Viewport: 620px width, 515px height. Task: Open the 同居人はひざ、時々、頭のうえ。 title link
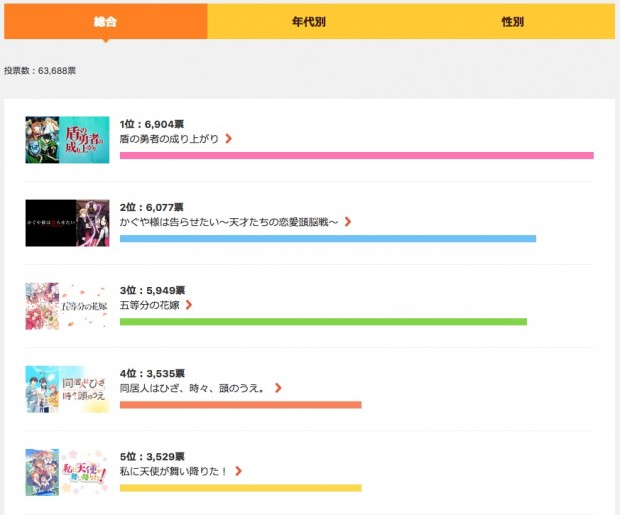click(x=192, y=388)
